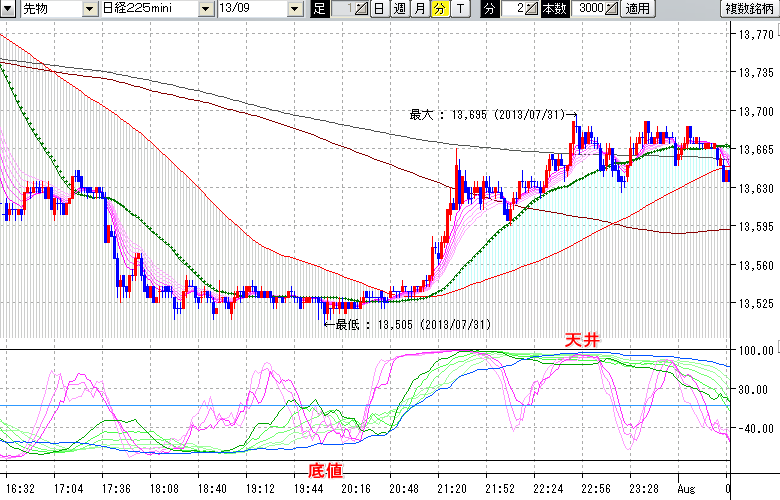Click the spinner icon beside minute interval 2
Image resolution: width=780 pixels, height=500 pixels.
(532, 9)
